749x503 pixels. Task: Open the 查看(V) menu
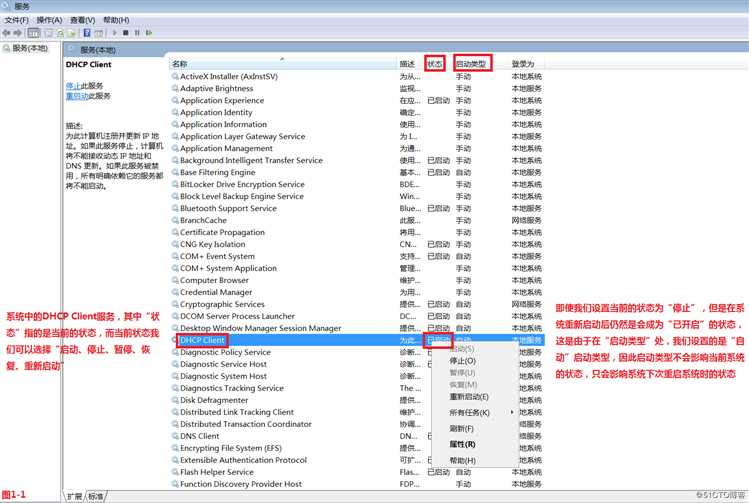pyautogui.click(x=83, y=20)
